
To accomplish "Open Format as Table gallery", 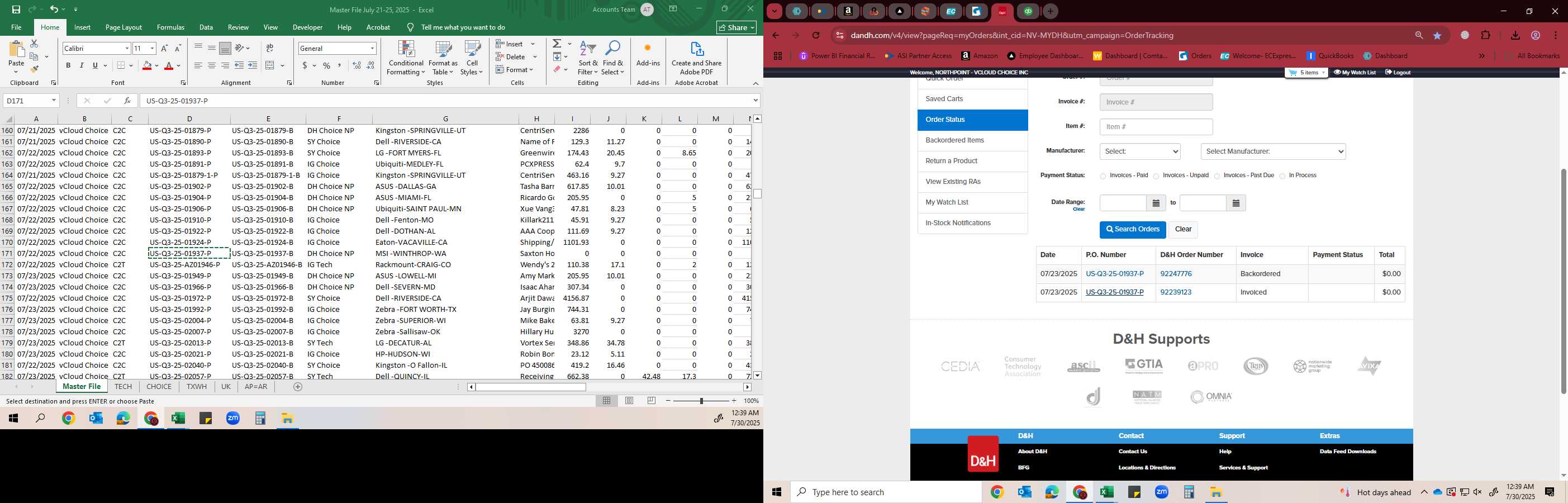I will point(443,58).
